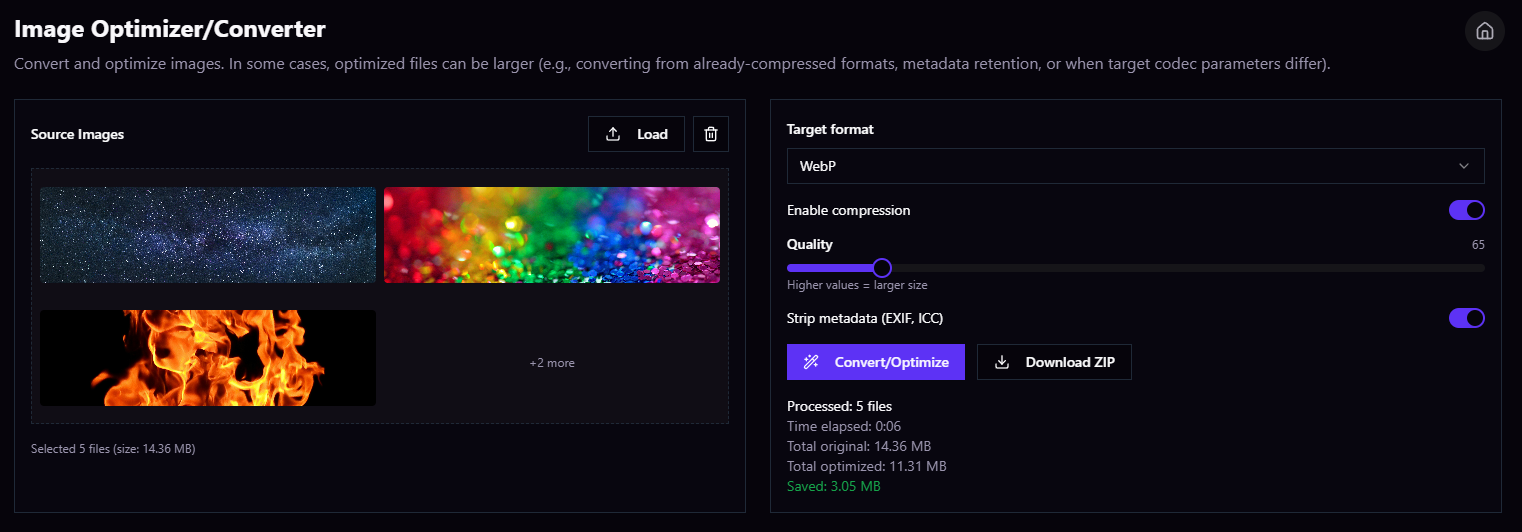
Task: Click the 'Selected 5 files' size text
Action: (x=113, y=449)
